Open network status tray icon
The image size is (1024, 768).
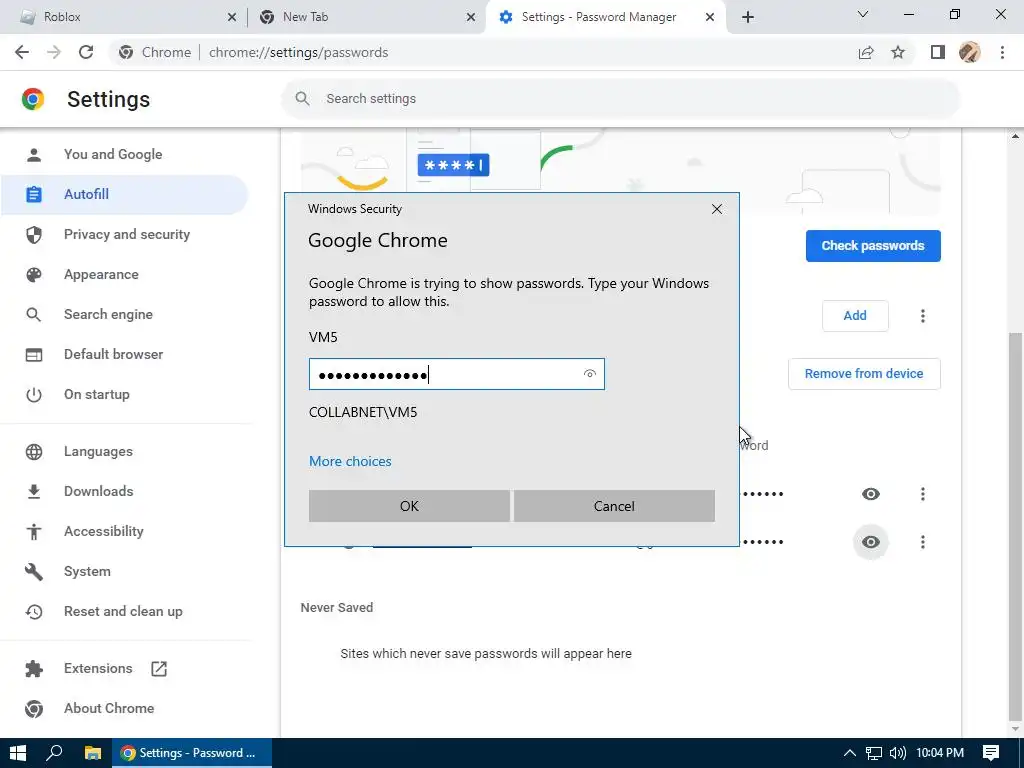[x=874, y=753]
